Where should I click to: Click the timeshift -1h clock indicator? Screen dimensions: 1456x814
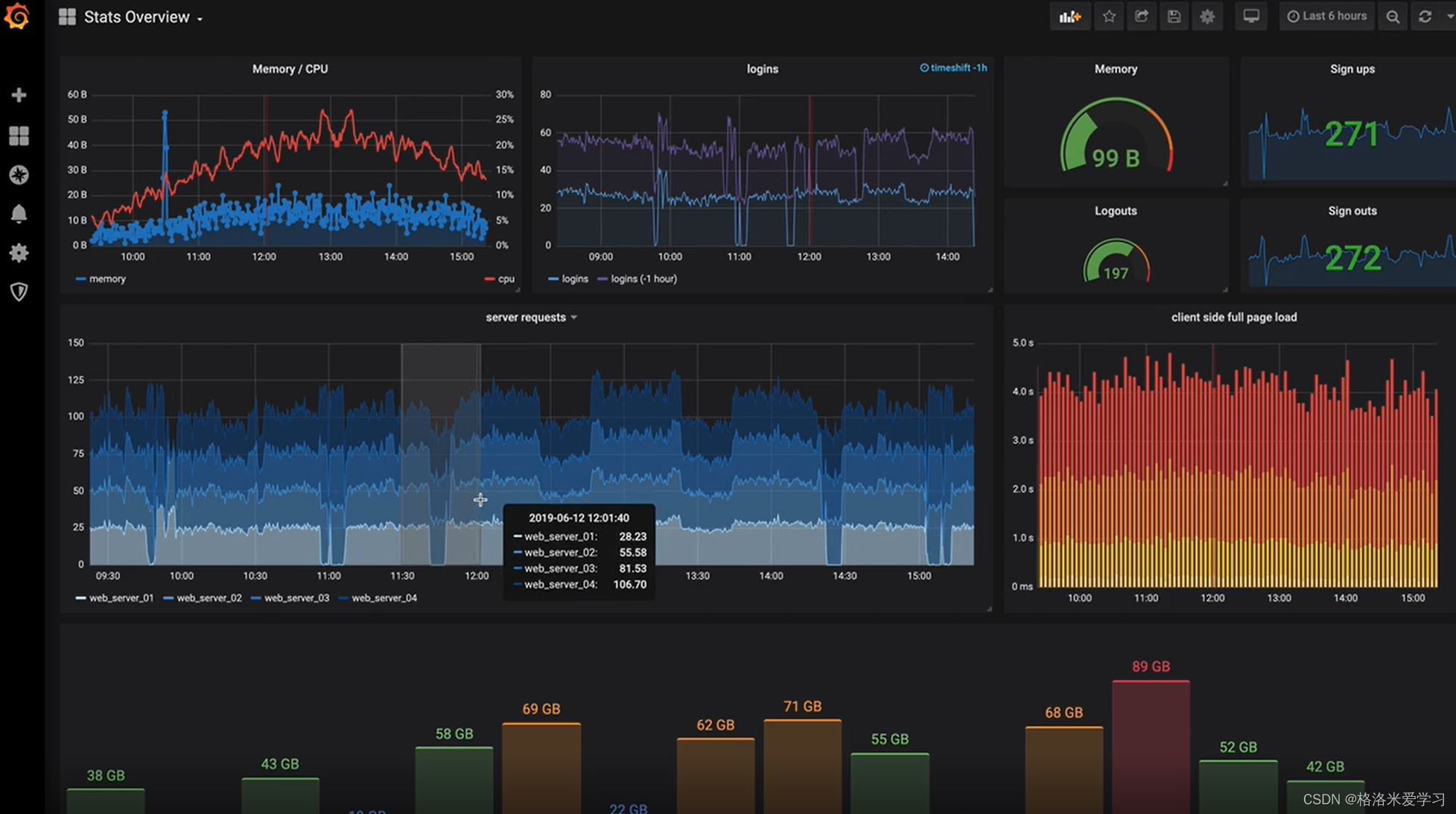(x=953, y=68)
